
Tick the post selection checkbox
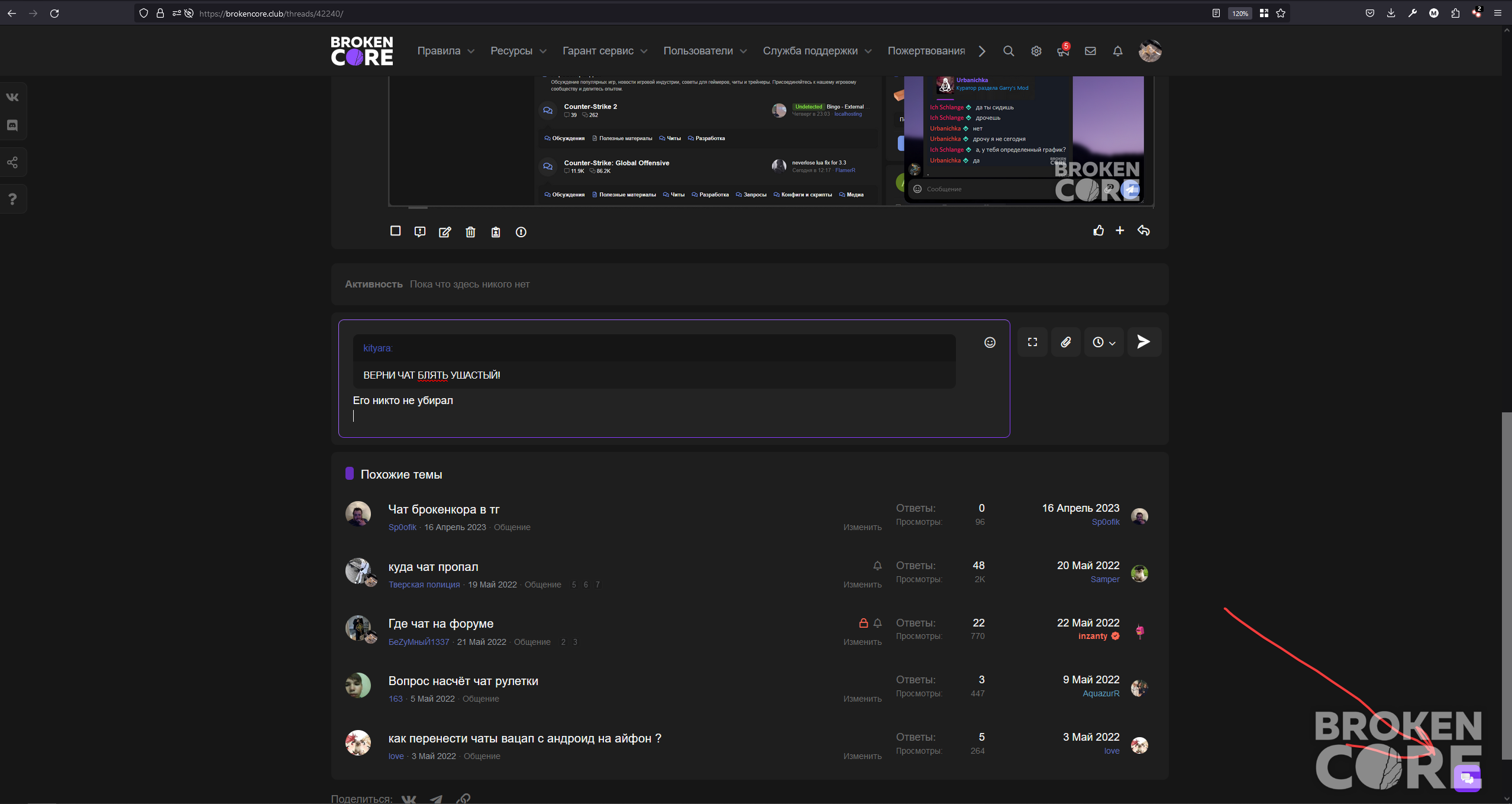pos(396,231)
